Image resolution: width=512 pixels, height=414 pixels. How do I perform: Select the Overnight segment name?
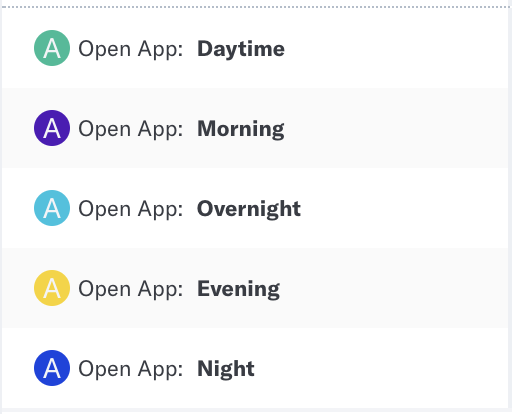pyautogui.click(x=249, y=209)
